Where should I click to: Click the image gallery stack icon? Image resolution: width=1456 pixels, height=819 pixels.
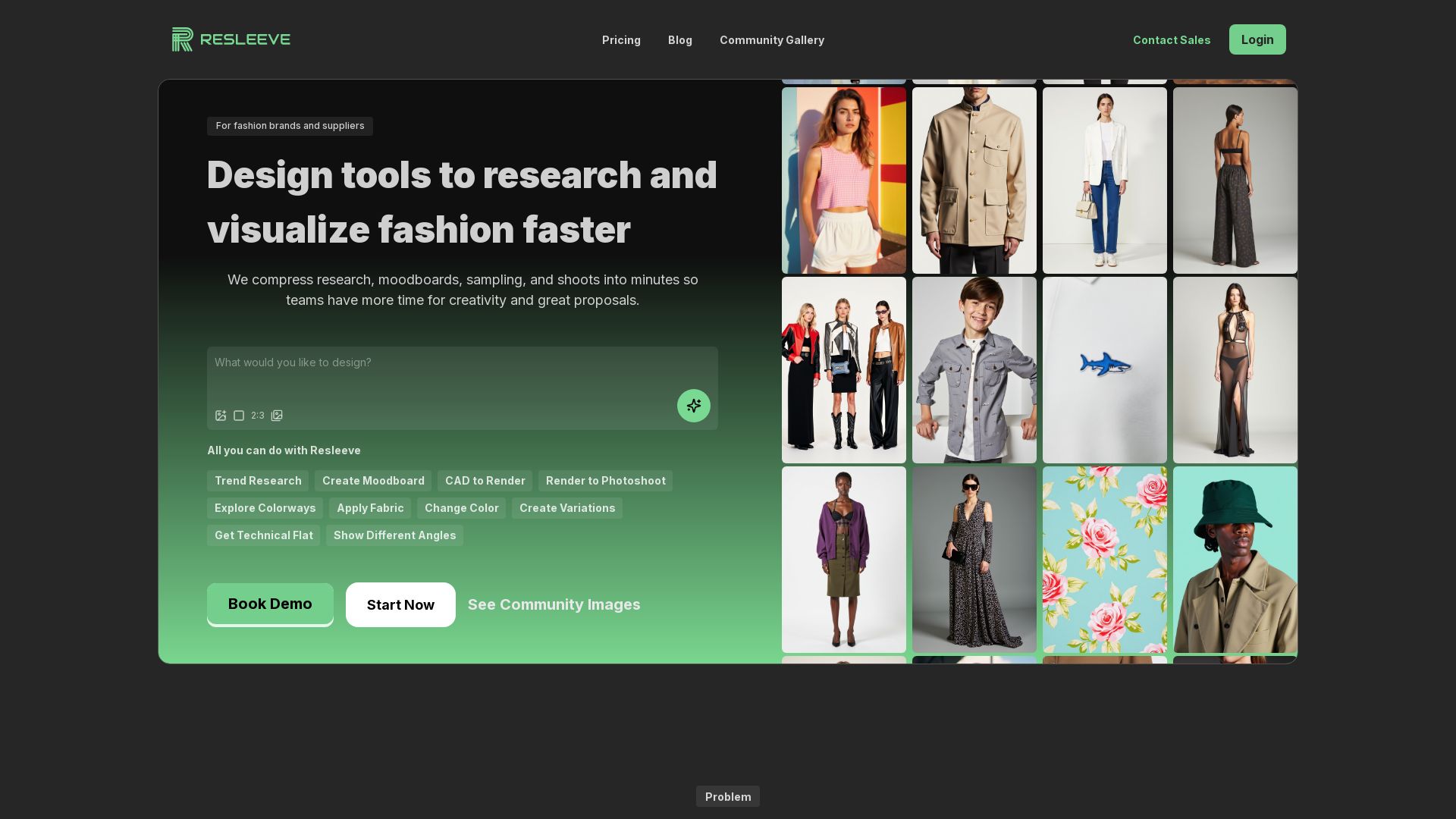(277, 416)
